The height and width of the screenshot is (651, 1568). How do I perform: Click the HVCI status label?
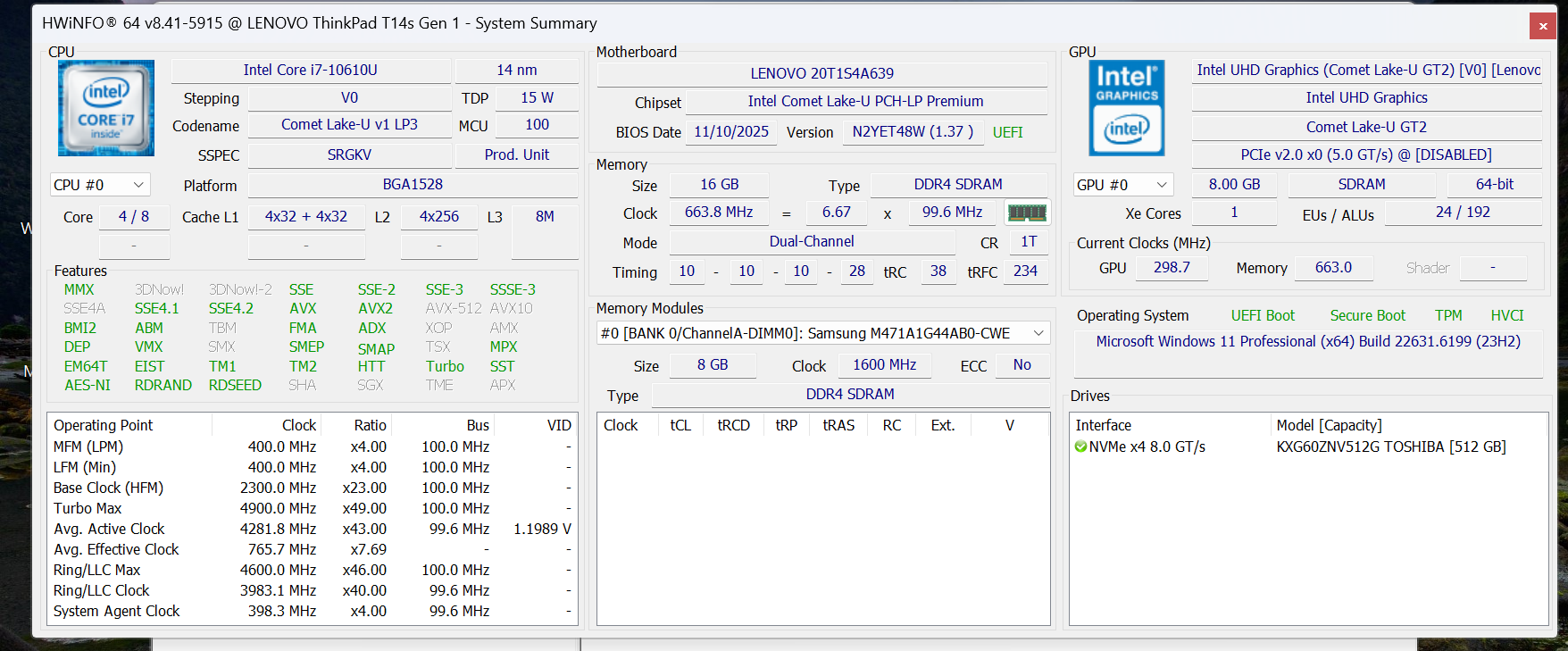pyautogui.click(x=1507, y=315)
